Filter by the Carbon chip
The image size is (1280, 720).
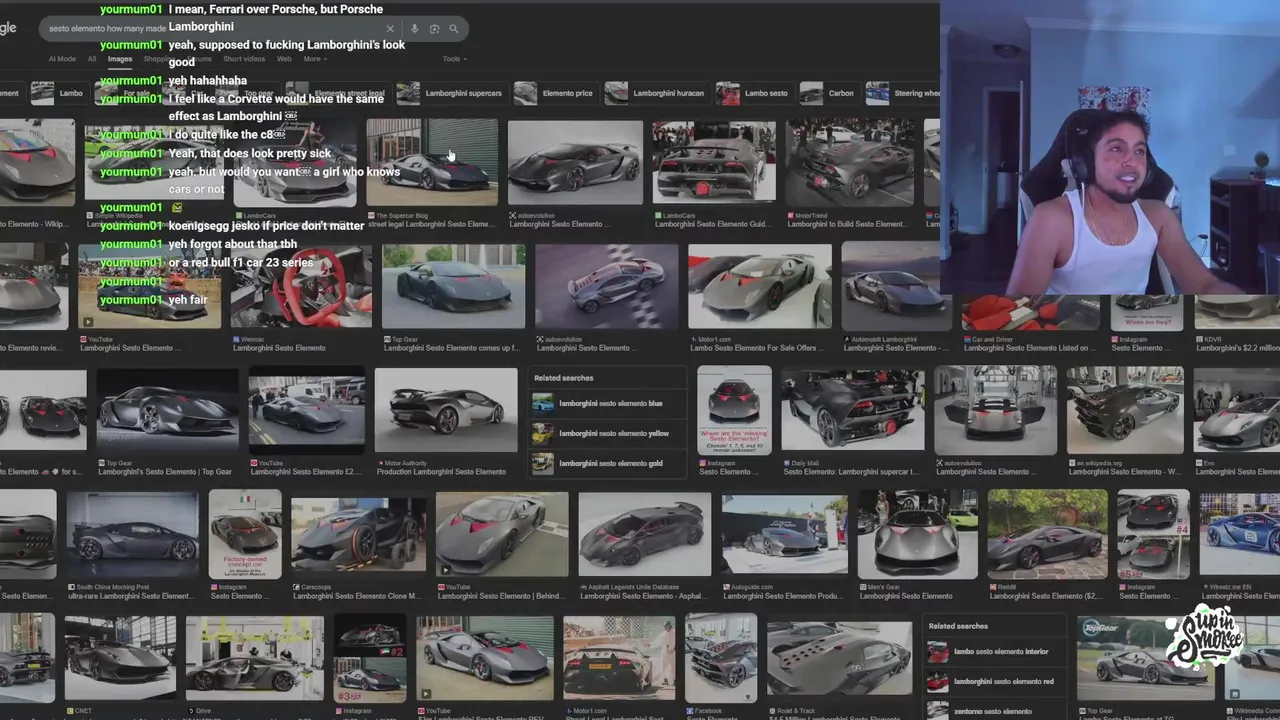point(829,93)
